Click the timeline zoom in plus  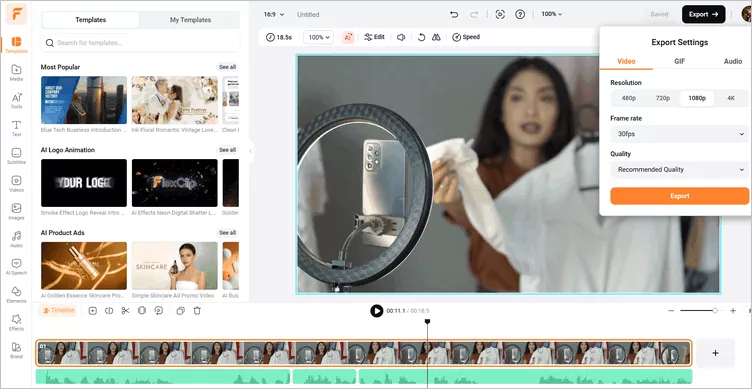[x=733, y=311]
